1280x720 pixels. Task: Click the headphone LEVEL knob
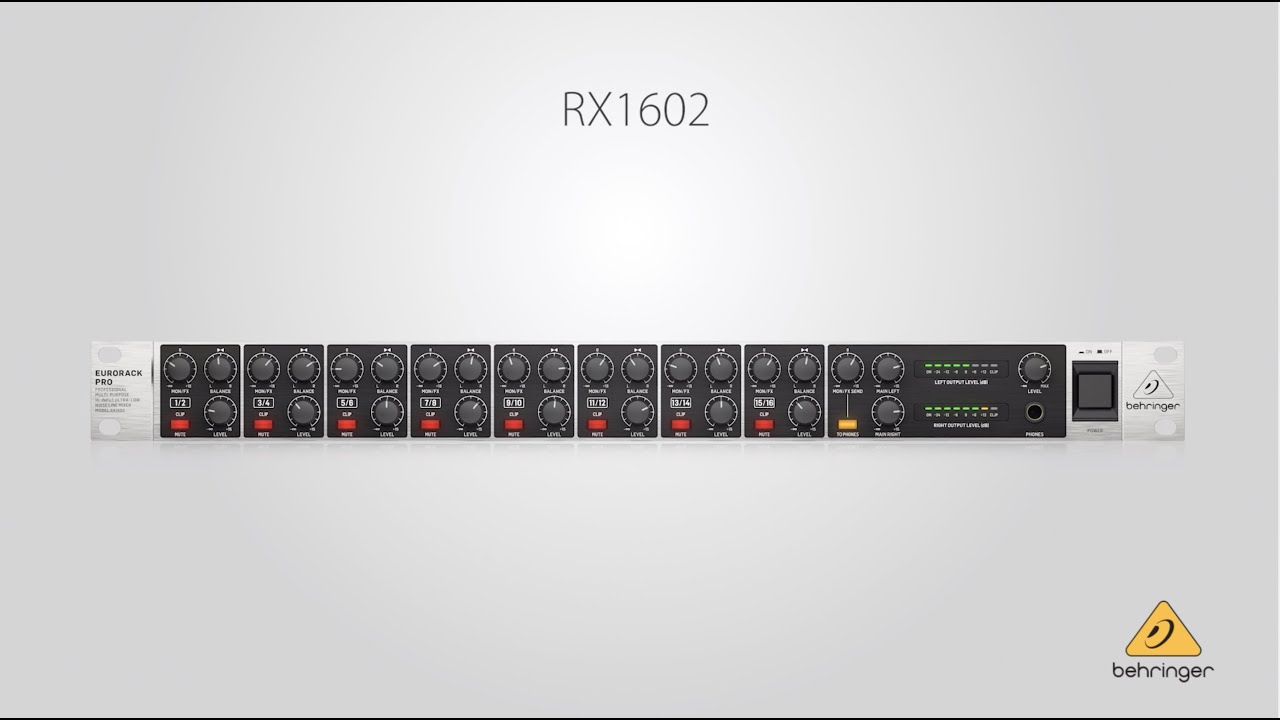1034,369
